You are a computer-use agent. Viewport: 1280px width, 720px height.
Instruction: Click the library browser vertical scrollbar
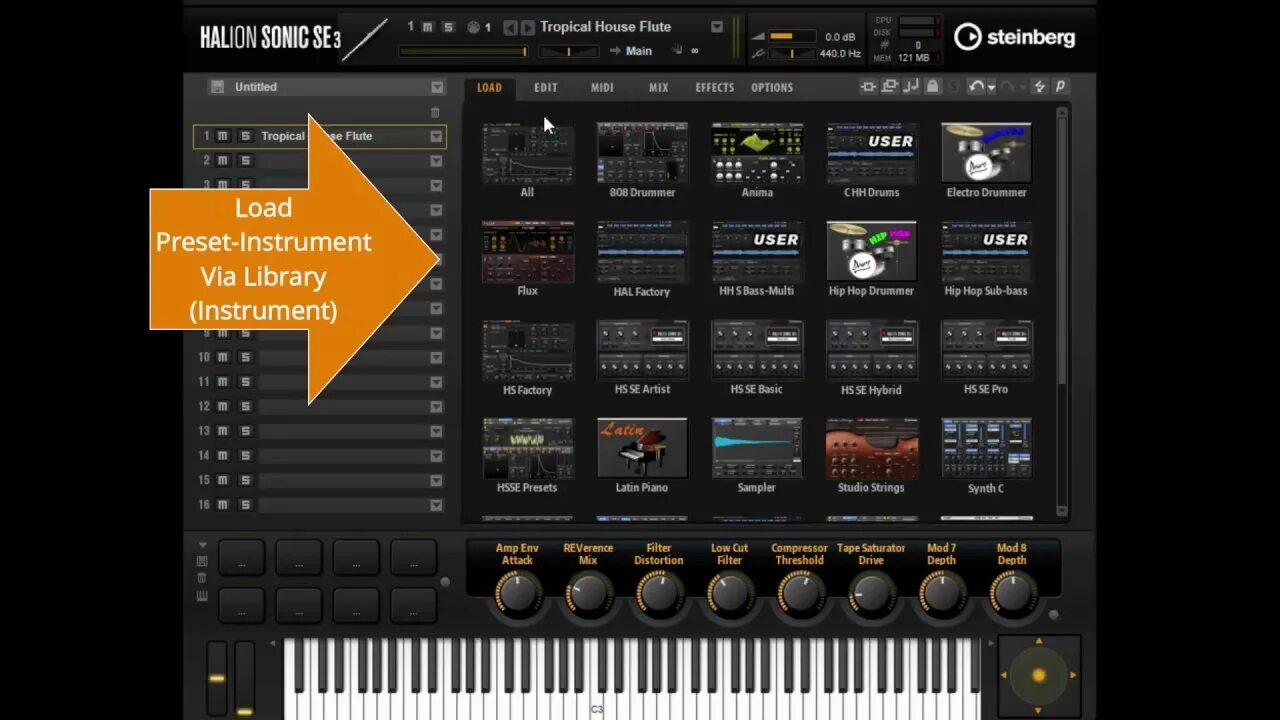1062,250
